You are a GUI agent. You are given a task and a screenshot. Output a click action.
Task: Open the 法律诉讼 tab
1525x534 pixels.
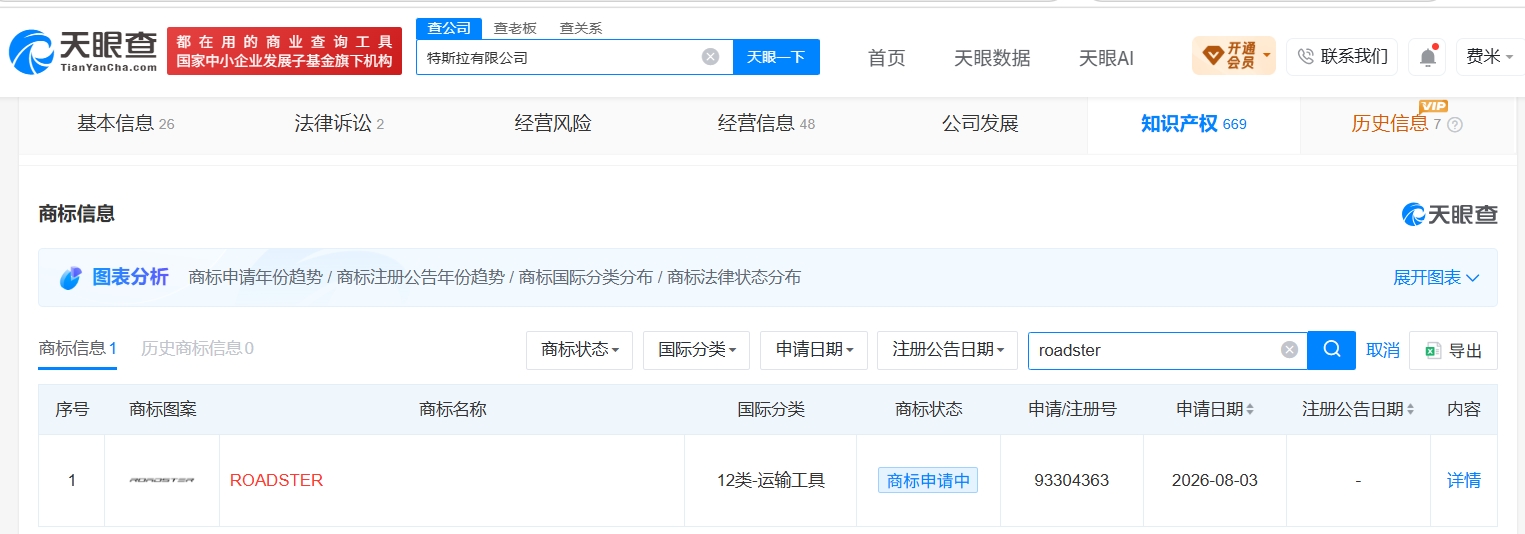tap(339, 124)
